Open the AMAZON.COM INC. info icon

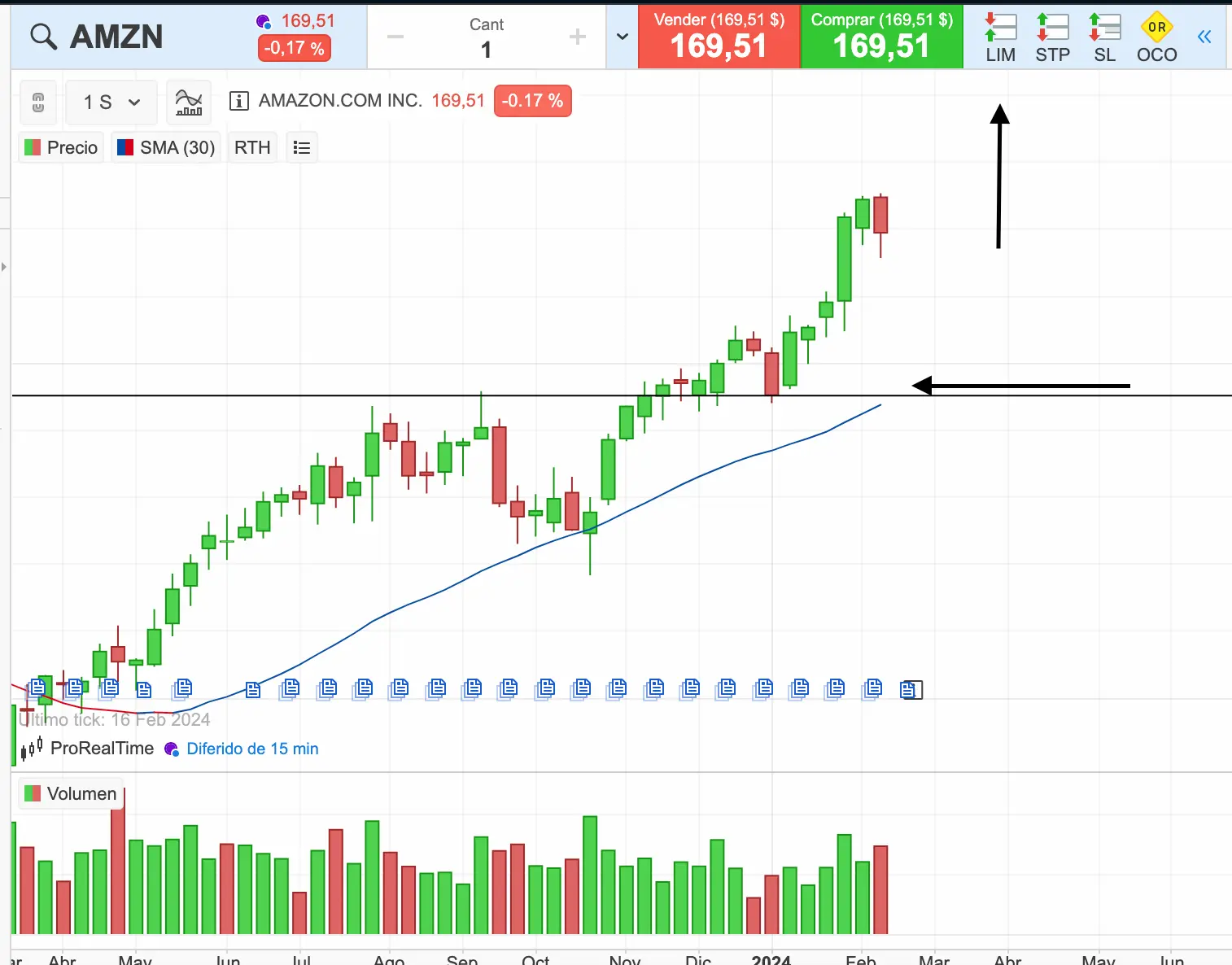(238, 101)
